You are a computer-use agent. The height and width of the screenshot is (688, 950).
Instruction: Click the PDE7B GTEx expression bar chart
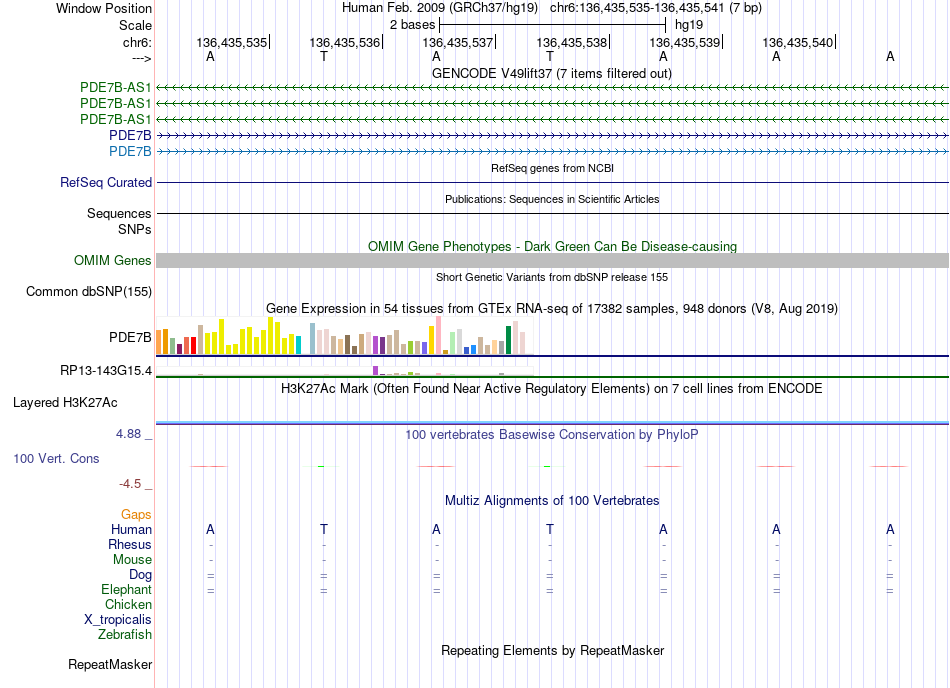click(345, 336)
